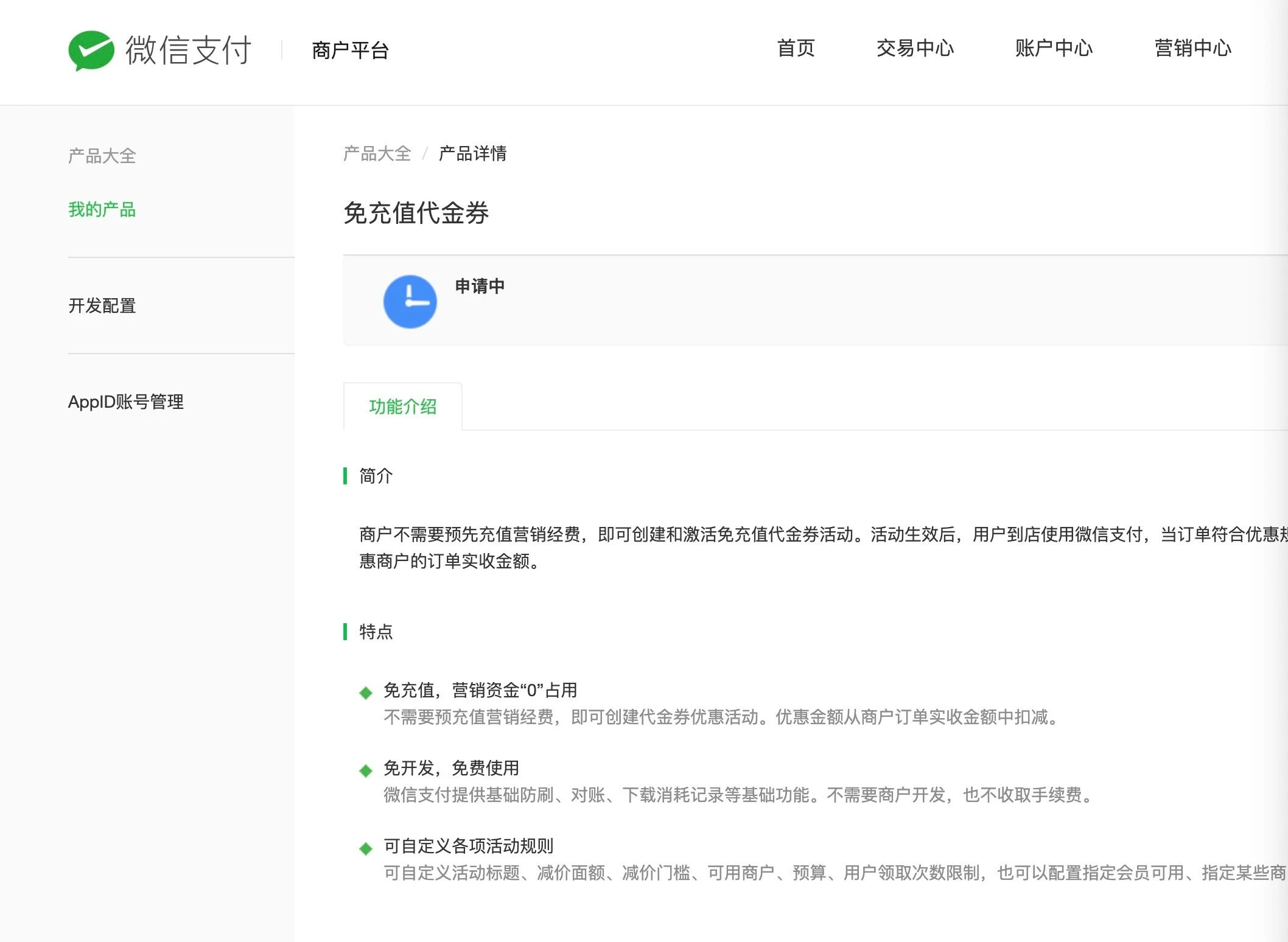Open AppID账号管理 in the sidebar
Viewport: 1288px width, 942px height.
point(125,402)
